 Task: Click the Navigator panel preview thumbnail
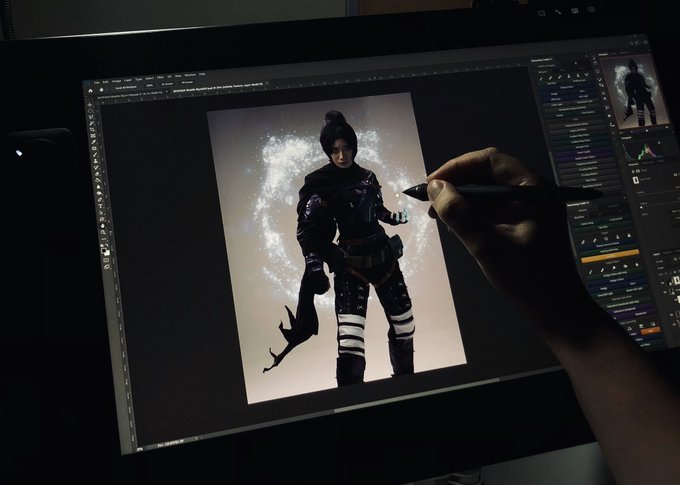click(x=637, y=92)
